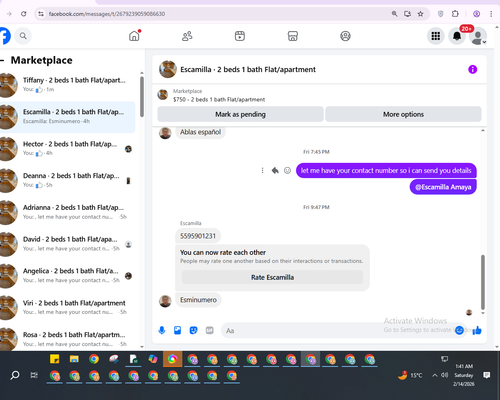Show hidden system tray icons

[x=435, y=375]
